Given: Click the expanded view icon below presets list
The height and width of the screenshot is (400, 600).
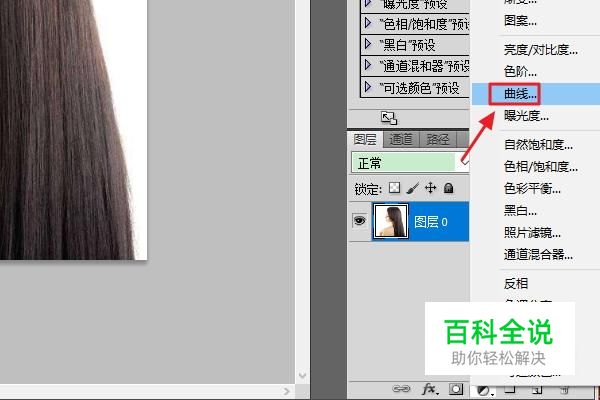Looking at the screenshot, I should tap(389, 118).
